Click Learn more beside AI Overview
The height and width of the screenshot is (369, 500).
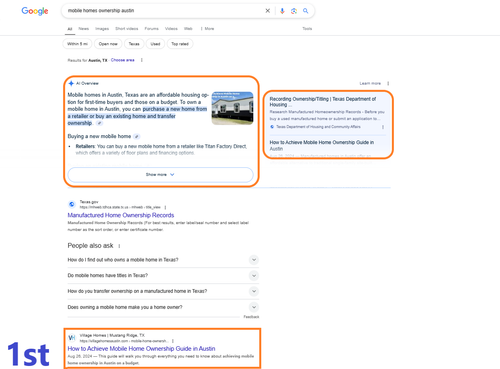[x=370, y=83]
